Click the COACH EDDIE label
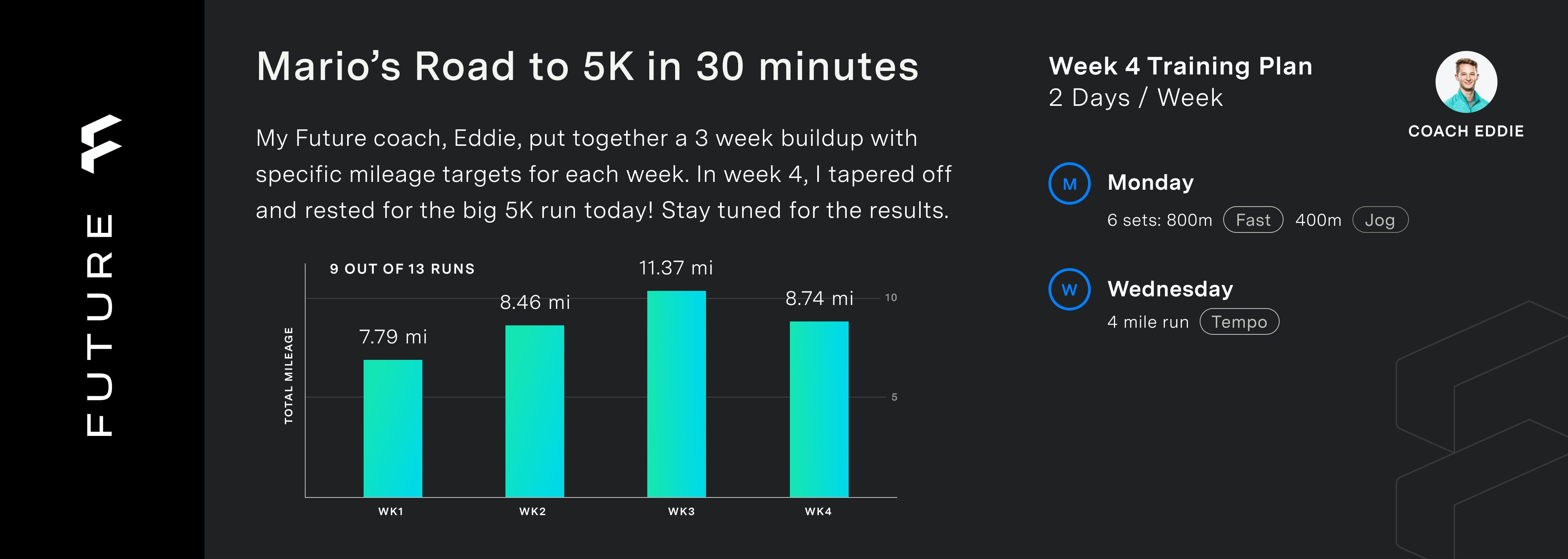 tap(1466, 131)
